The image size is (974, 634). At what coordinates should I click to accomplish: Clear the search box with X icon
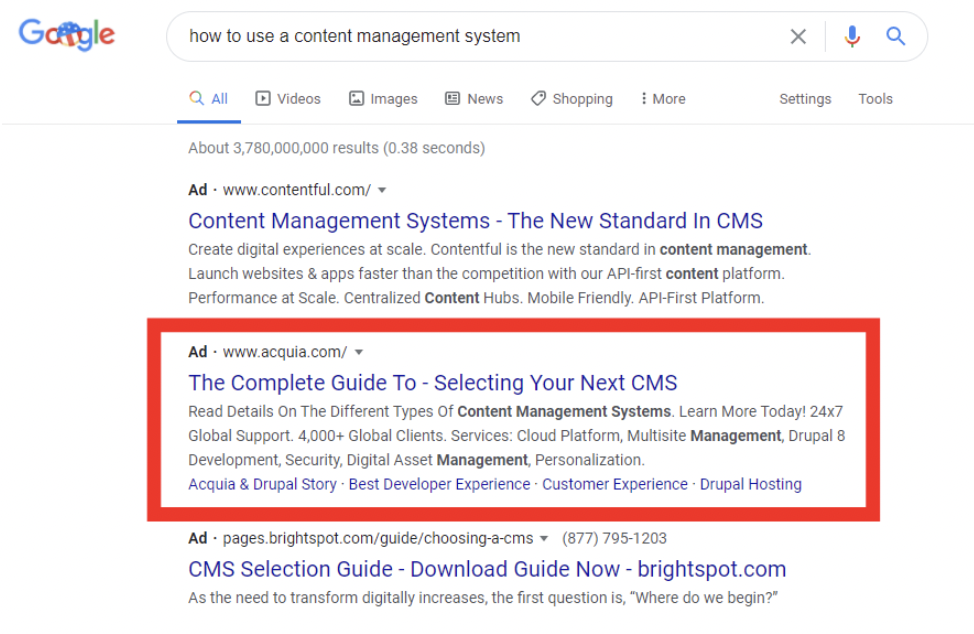[798, 37]
